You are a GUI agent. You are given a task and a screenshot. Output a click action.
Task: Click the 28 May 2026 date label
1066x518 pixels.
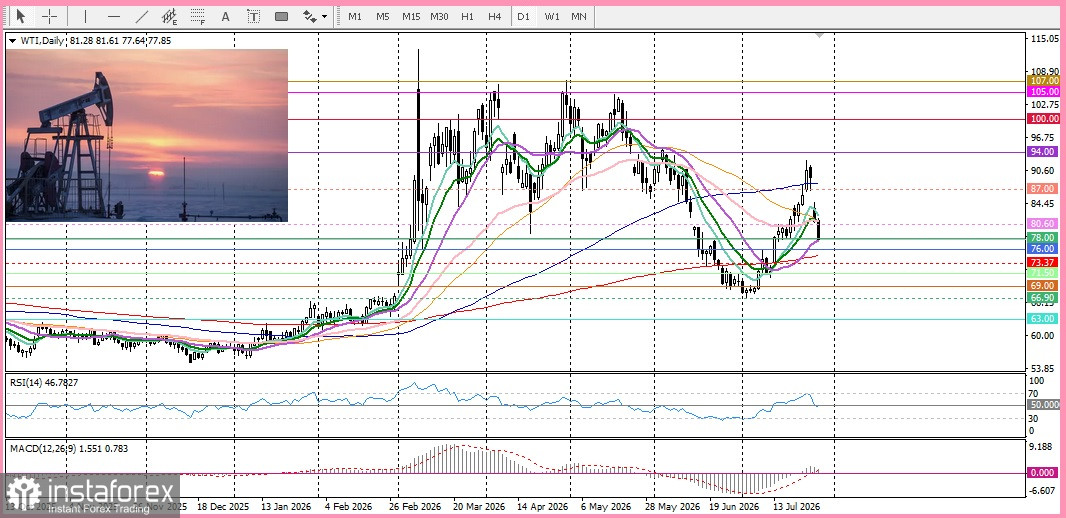click(x=671, y=507)
